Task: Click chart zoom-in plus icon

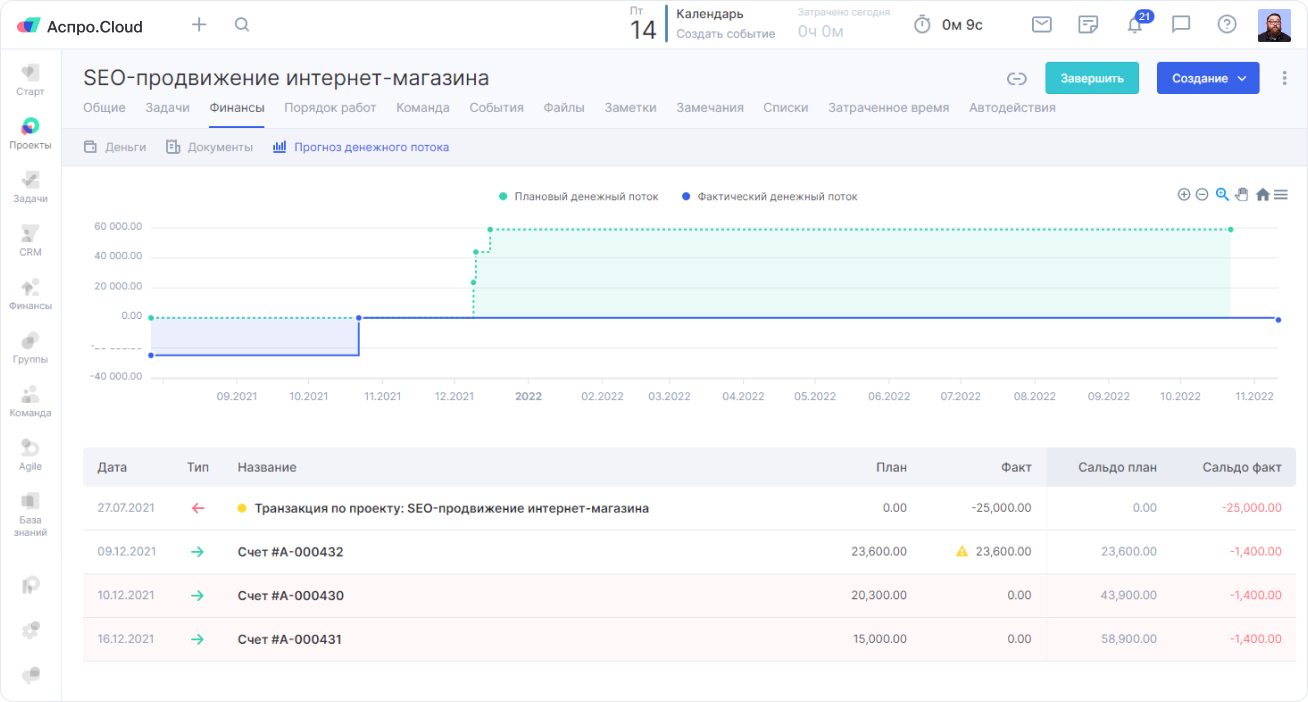Action: tap(1184, 195)
